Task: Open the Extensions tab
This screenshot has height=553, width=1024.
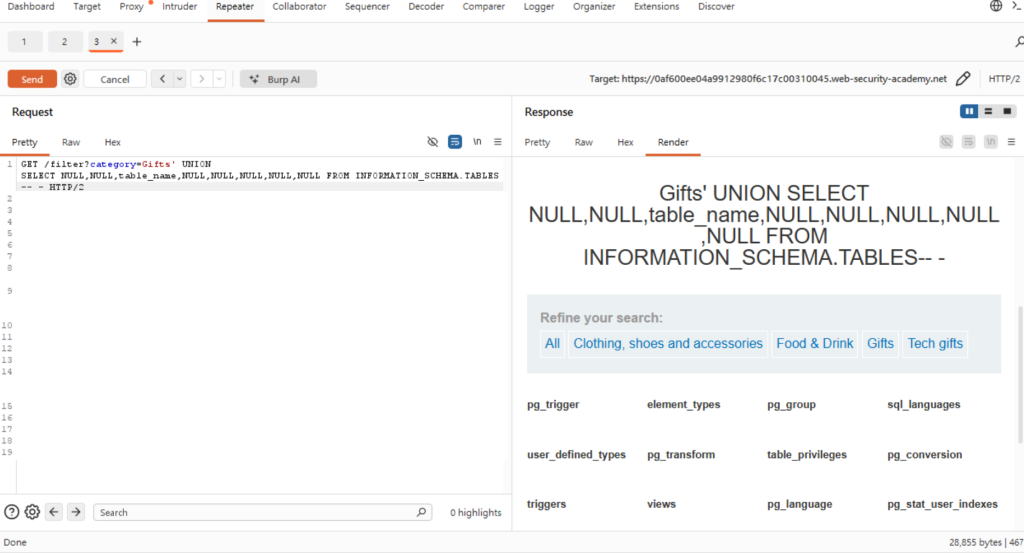Action: click(656, 7)
